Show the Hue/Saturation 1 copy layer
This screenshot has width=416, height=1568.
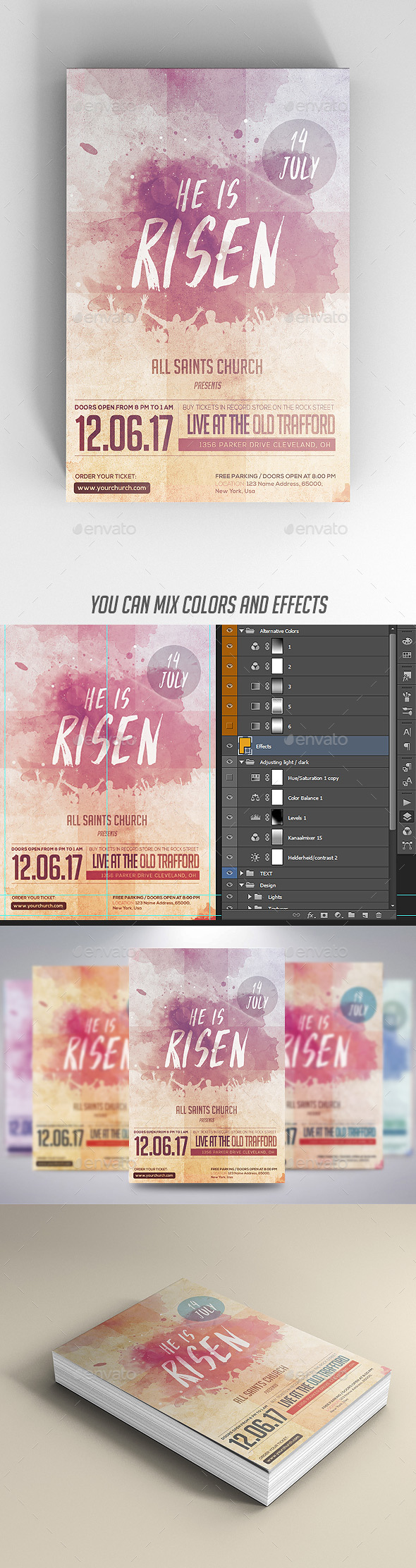point(229,778)
